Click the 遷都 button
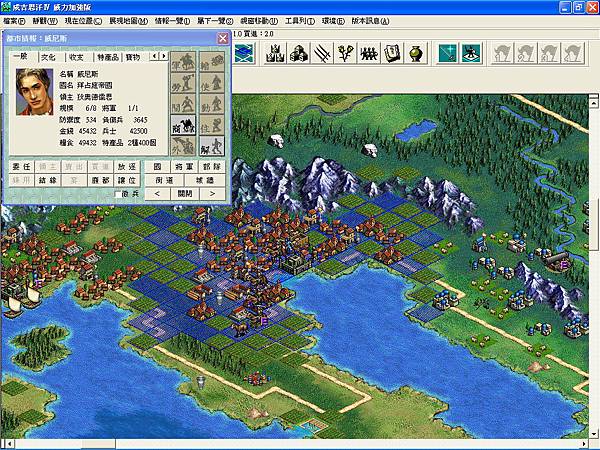 click(x=101, y=180)
